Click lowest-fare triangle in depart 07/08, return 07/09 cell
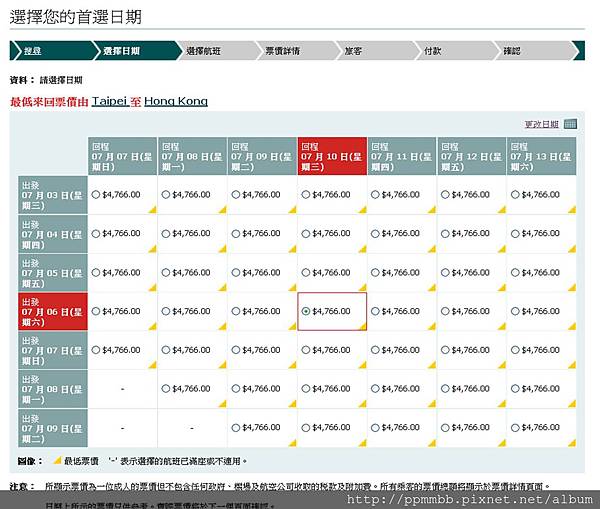 pyautogui.click(x=293, y=404)
